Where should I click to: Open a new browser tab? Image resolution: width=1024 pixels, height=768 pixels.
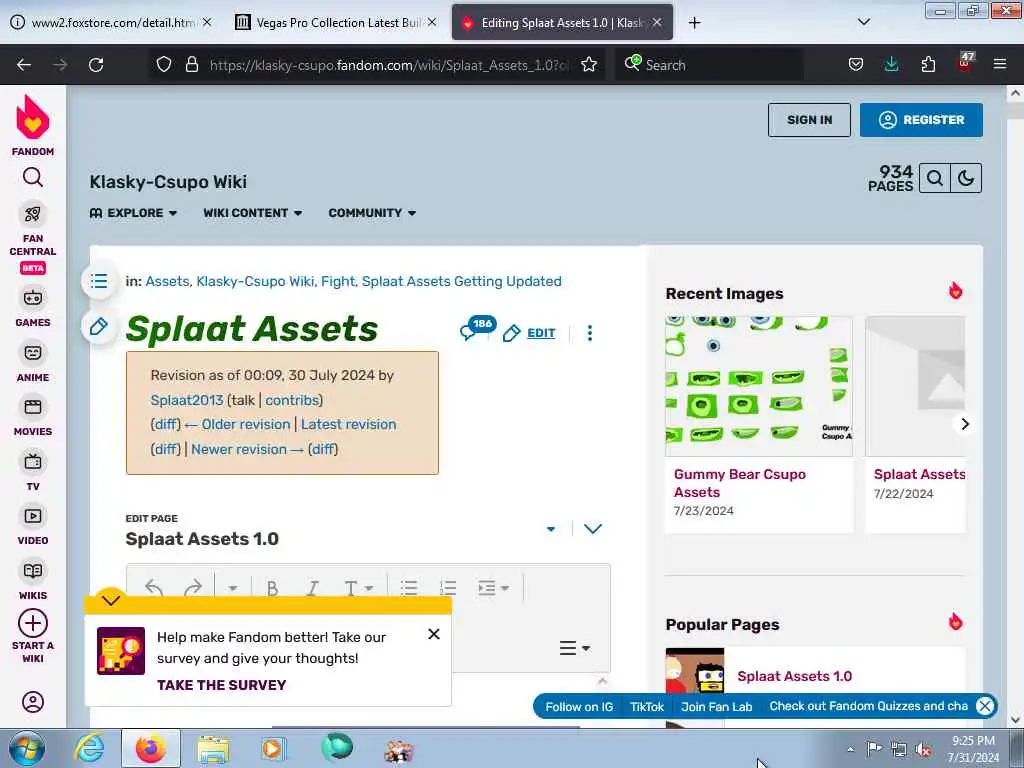694,23
